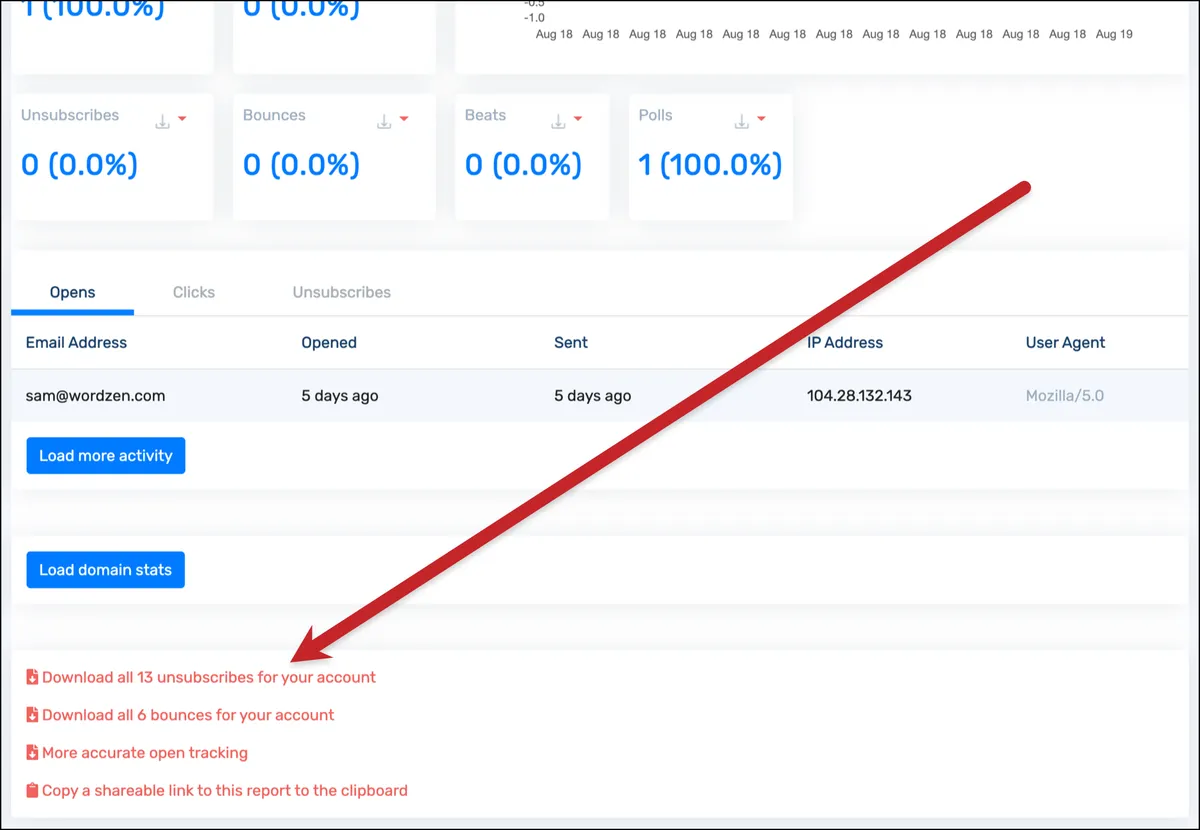
Task: Select the sam@wordzen.com email cell
Action: (x=96, y=395)
